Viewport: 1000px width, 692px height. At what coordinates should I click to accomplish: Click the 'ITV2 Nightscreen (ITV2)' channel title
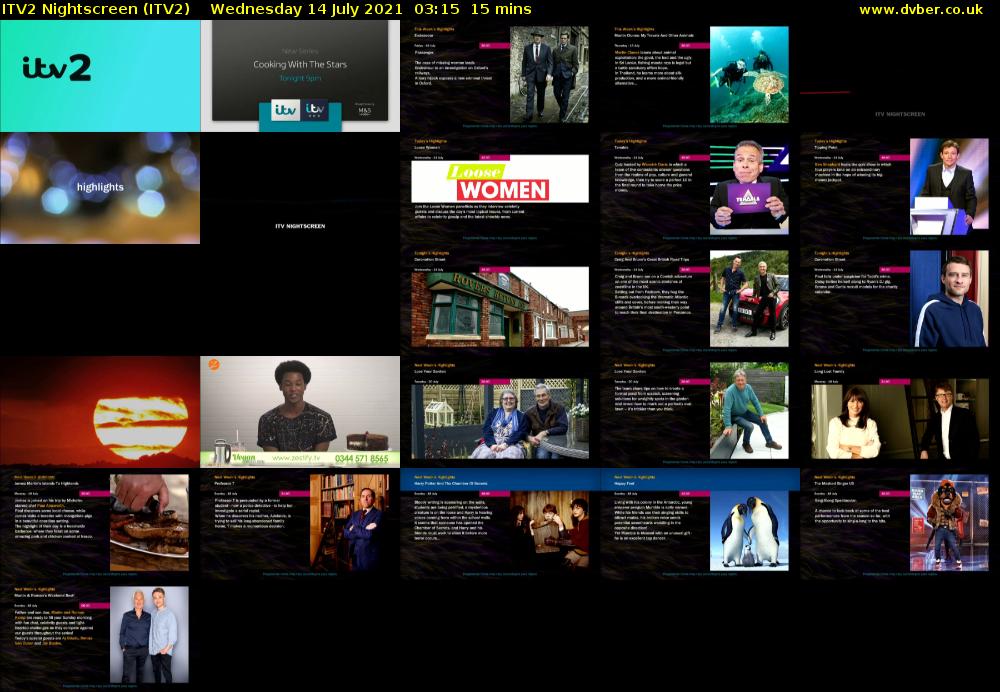pos(96,10)
